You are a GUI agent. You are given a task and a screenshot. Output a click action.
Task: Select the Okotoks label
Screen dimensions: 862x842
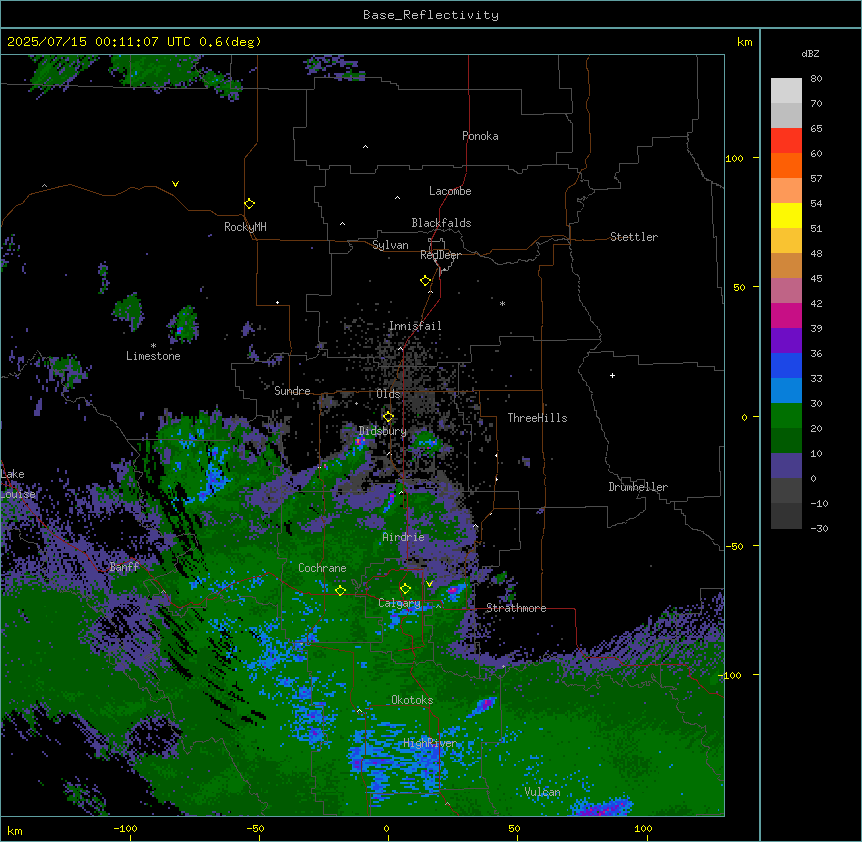click(x=412, y=700)
